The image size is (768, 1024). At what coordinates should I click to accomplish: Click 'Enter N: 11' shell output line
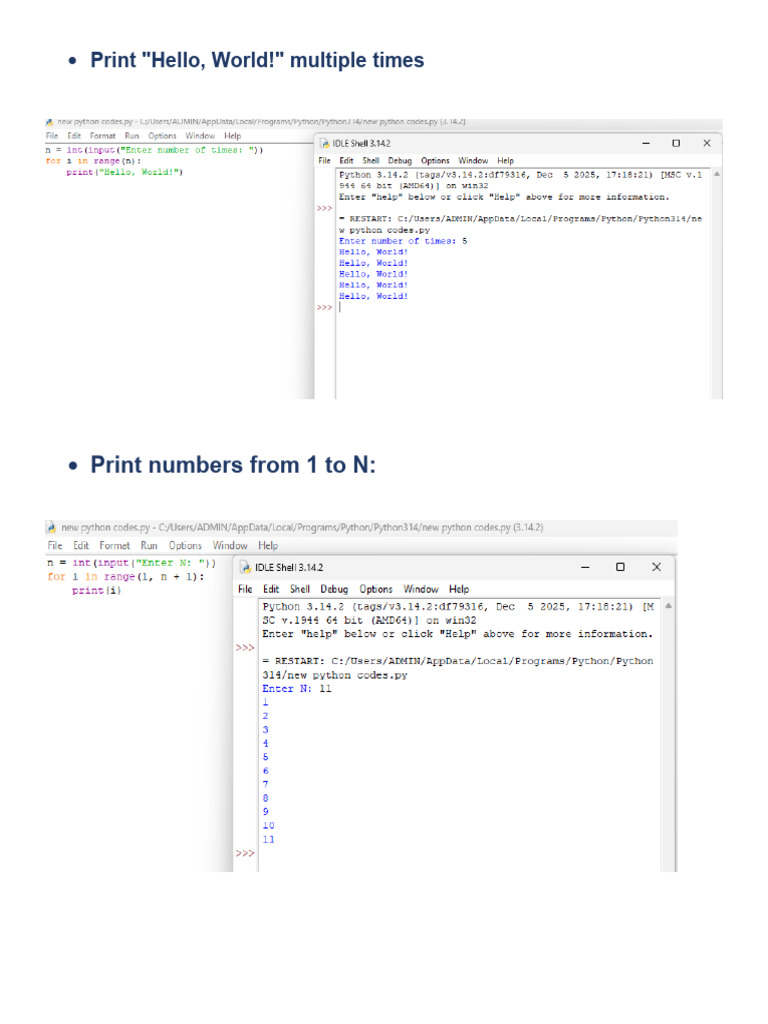pyautogui.click(x=297, y=689)
